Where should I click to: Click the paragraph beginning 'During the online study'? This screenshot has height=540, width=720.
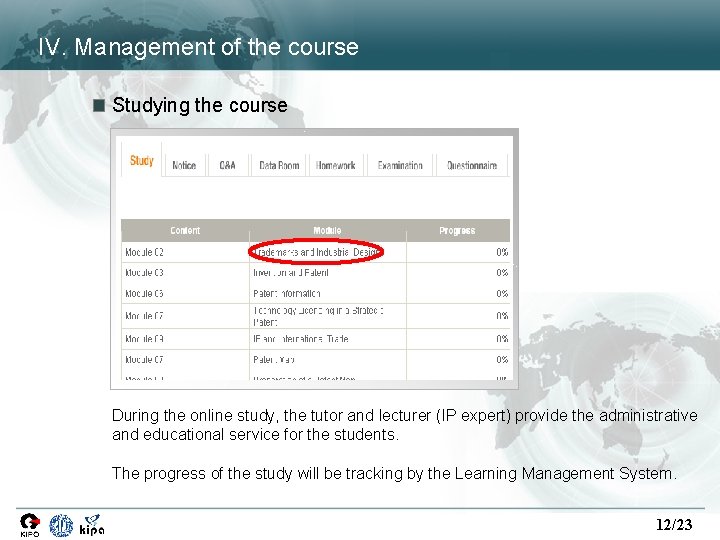pyautogui.click(x=405, y=425)
